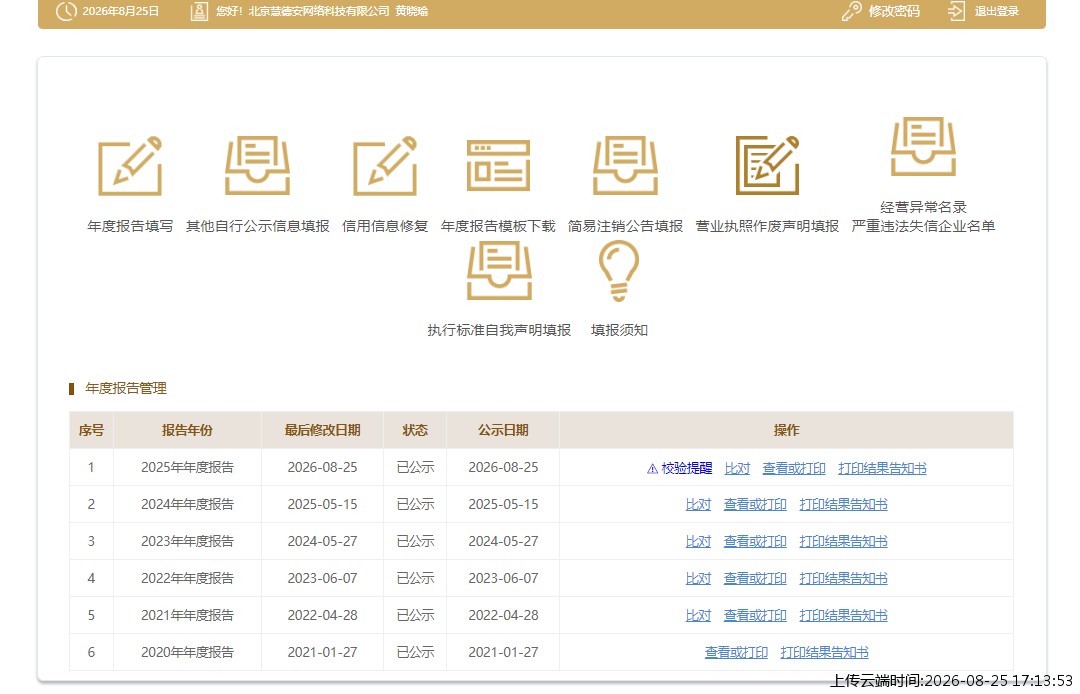Select the 2022年年度报告 cell

[187, 578]
